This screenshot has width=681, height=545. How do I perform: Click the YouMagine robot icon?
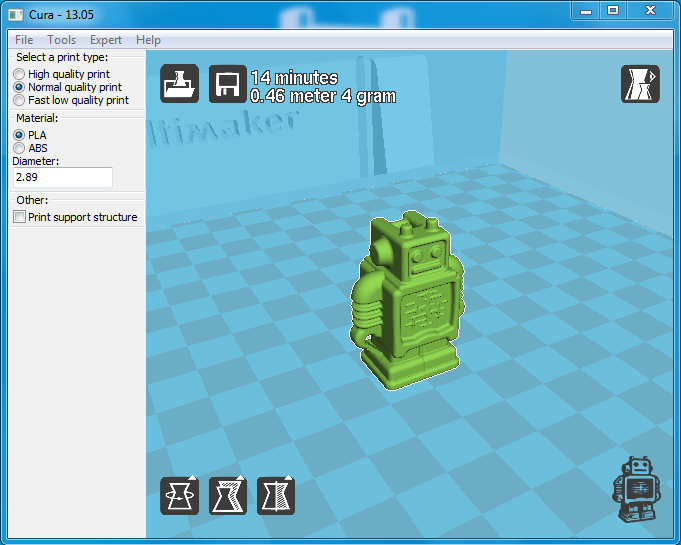coord(637,489)
